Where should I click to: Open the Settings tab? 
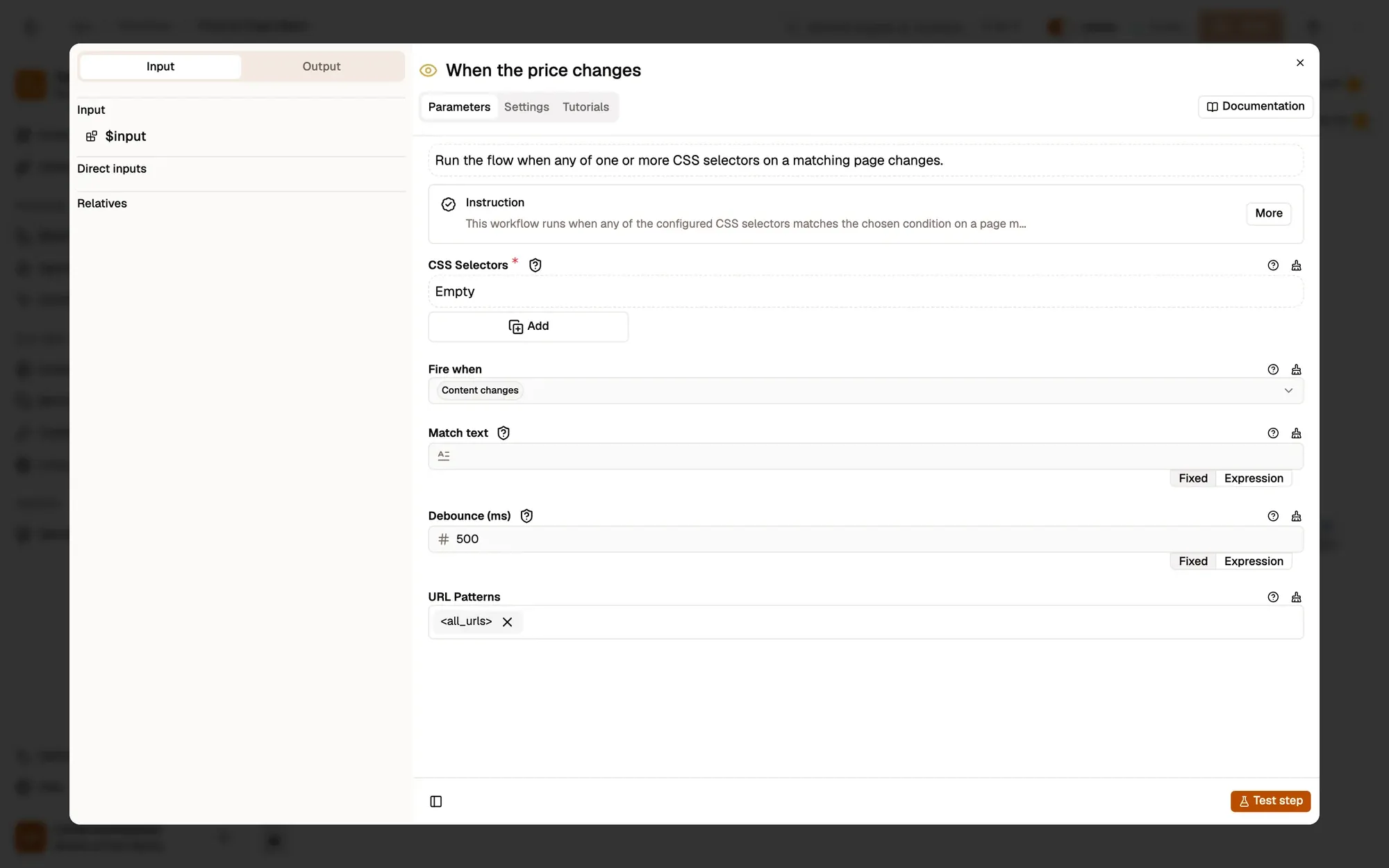[526, 107]
